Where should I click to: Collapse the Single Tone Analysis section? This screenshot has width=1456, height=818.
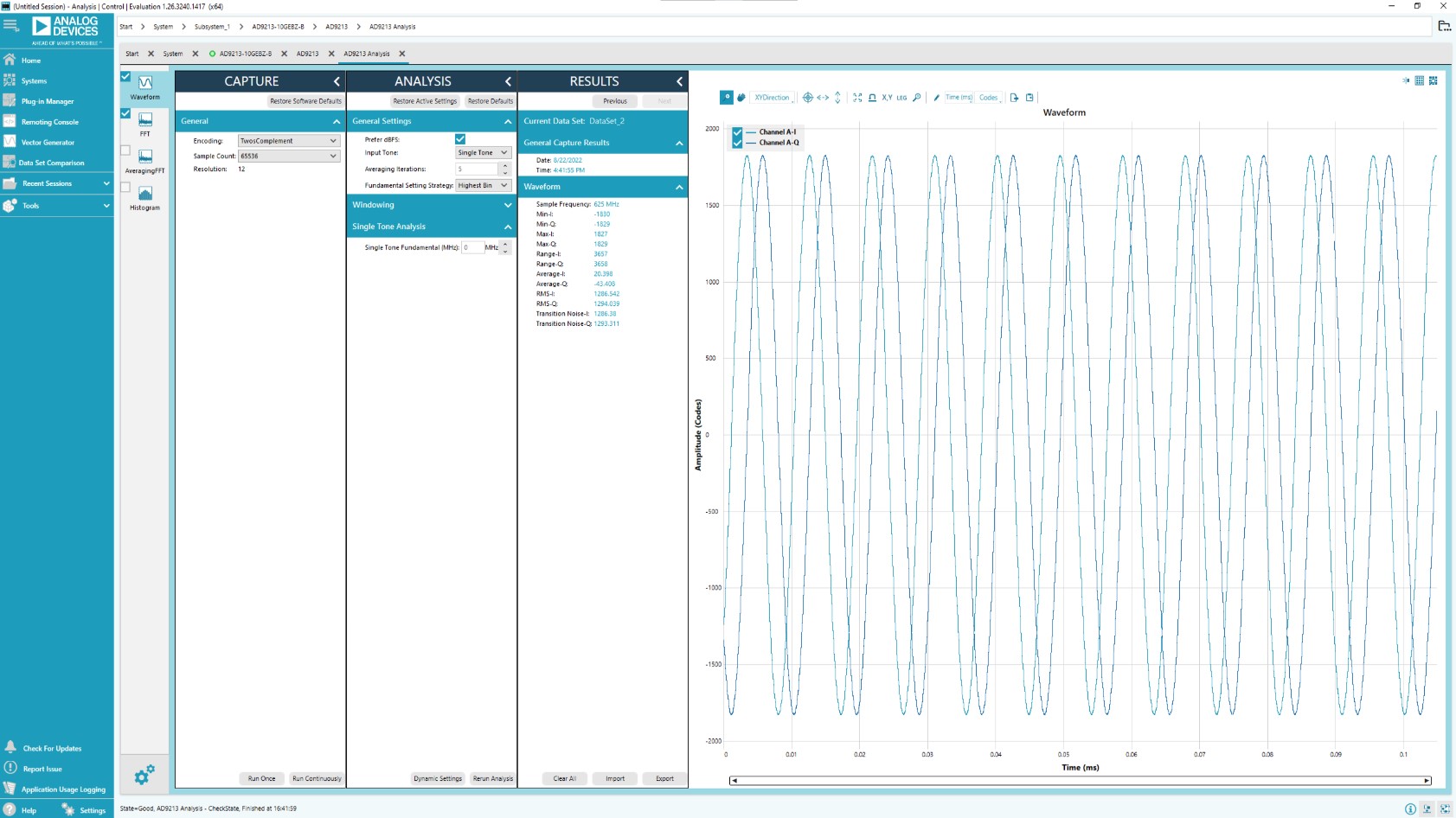coord(507,227)
